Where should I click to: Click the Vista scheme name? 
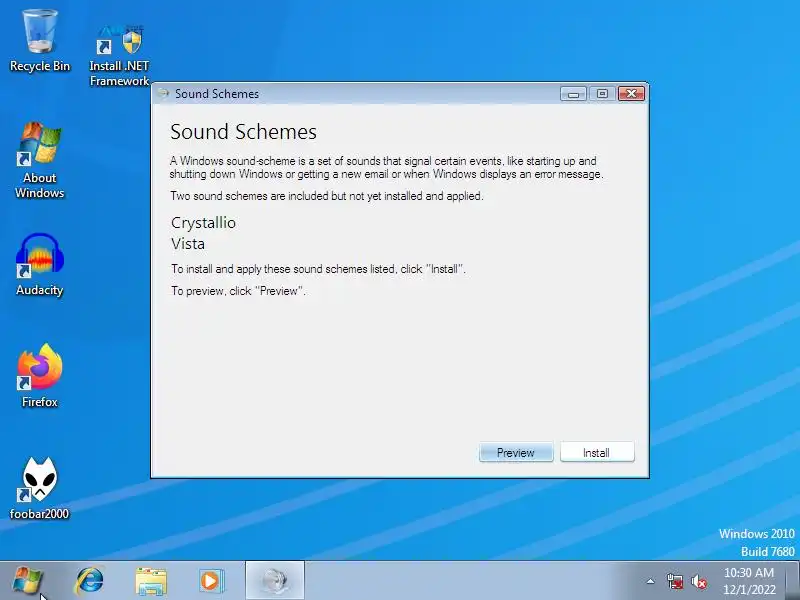(x=188, y=244)
